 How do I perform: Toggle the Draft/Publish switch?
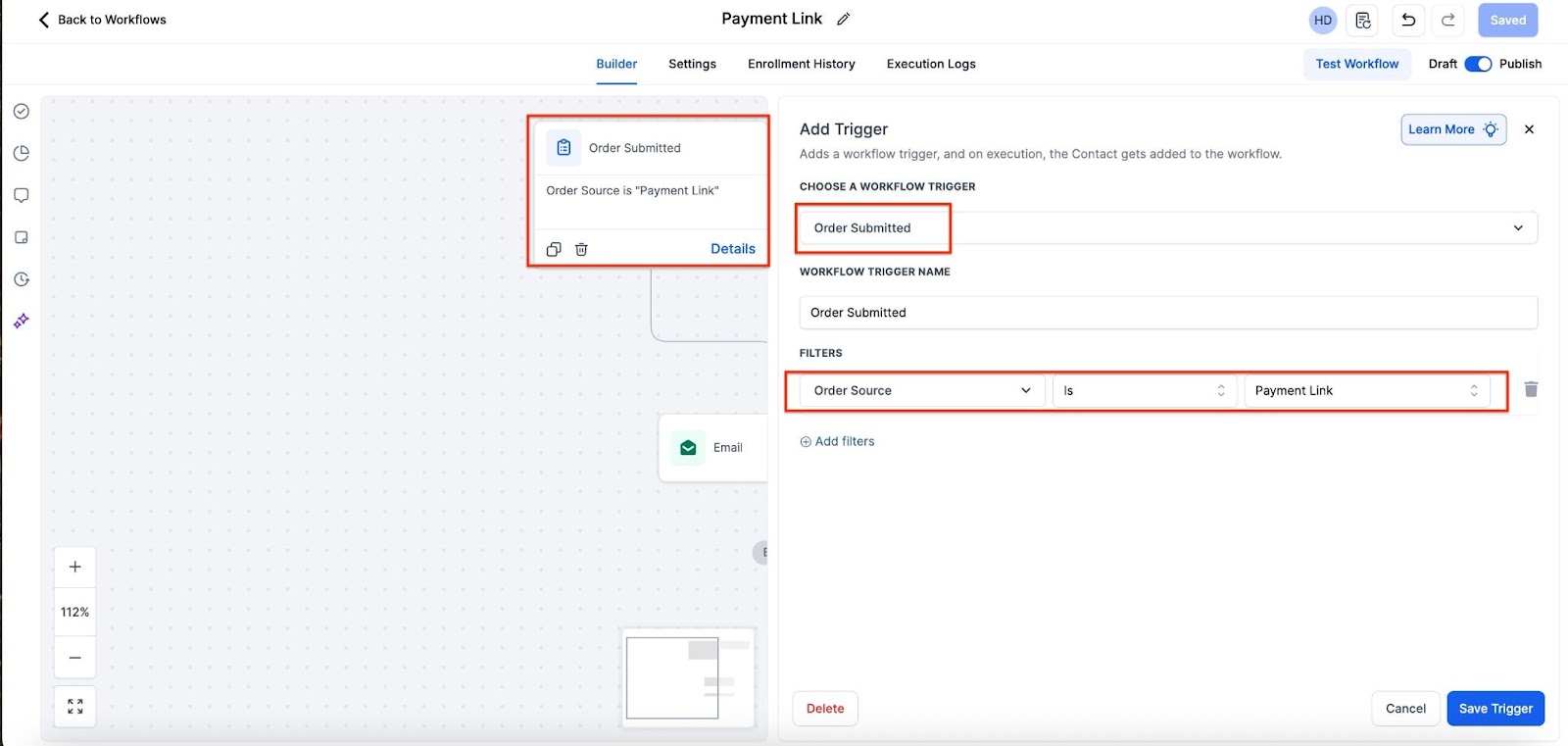point(1477,64)
